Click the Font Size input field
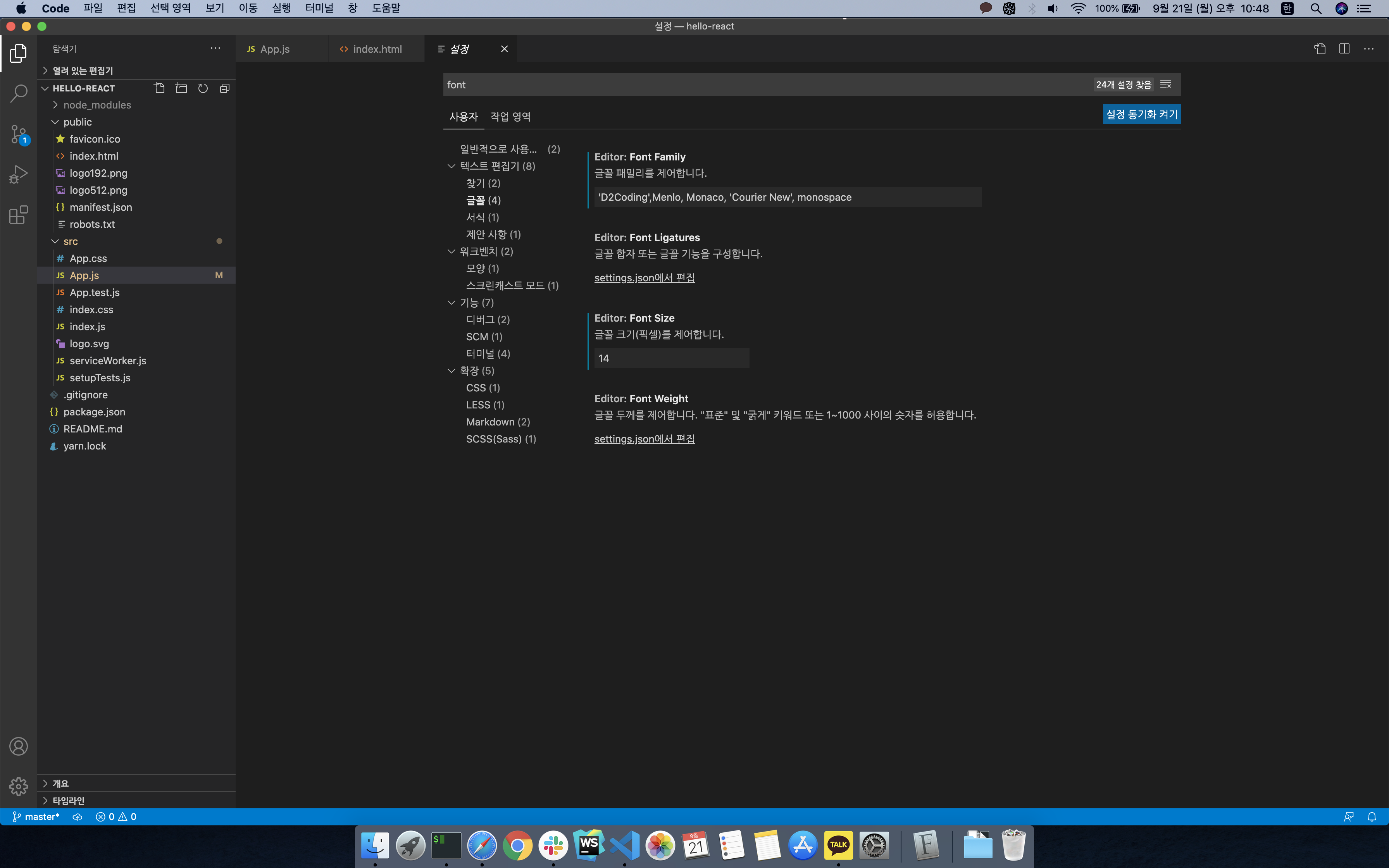 (671, 358)
